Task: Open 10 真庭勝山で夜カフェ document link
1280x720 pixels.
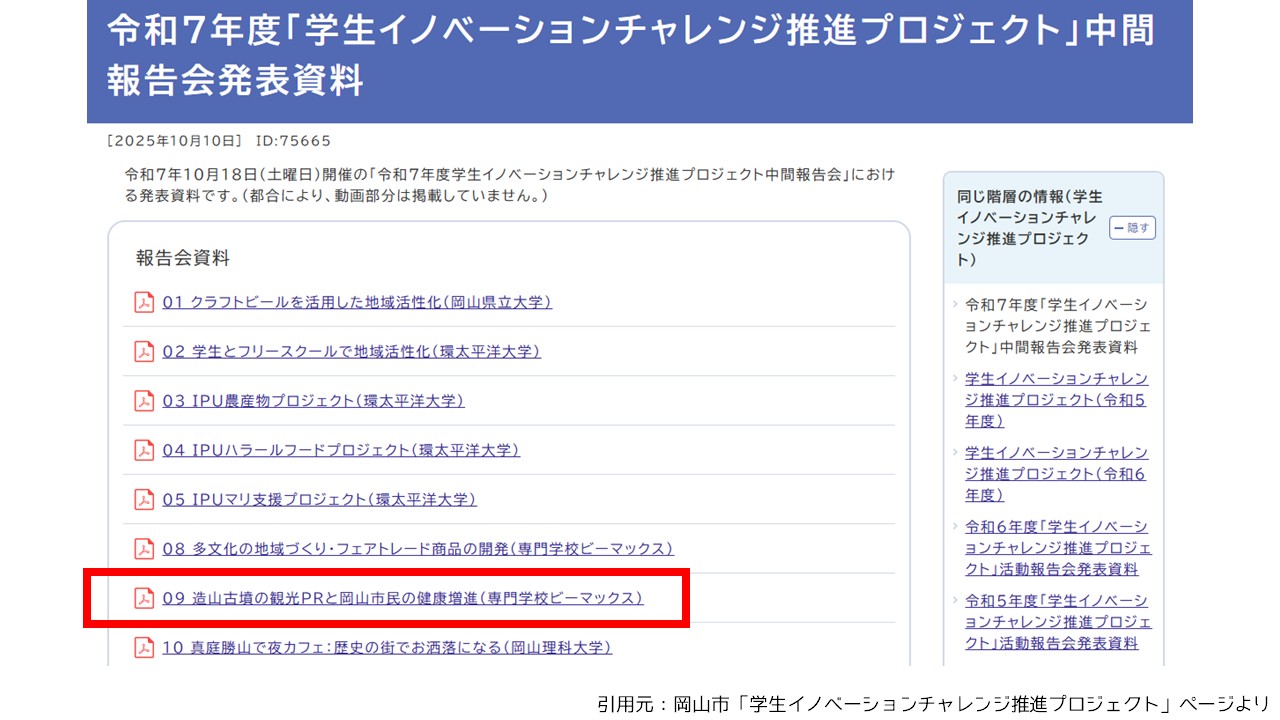Action: point(386,647)
